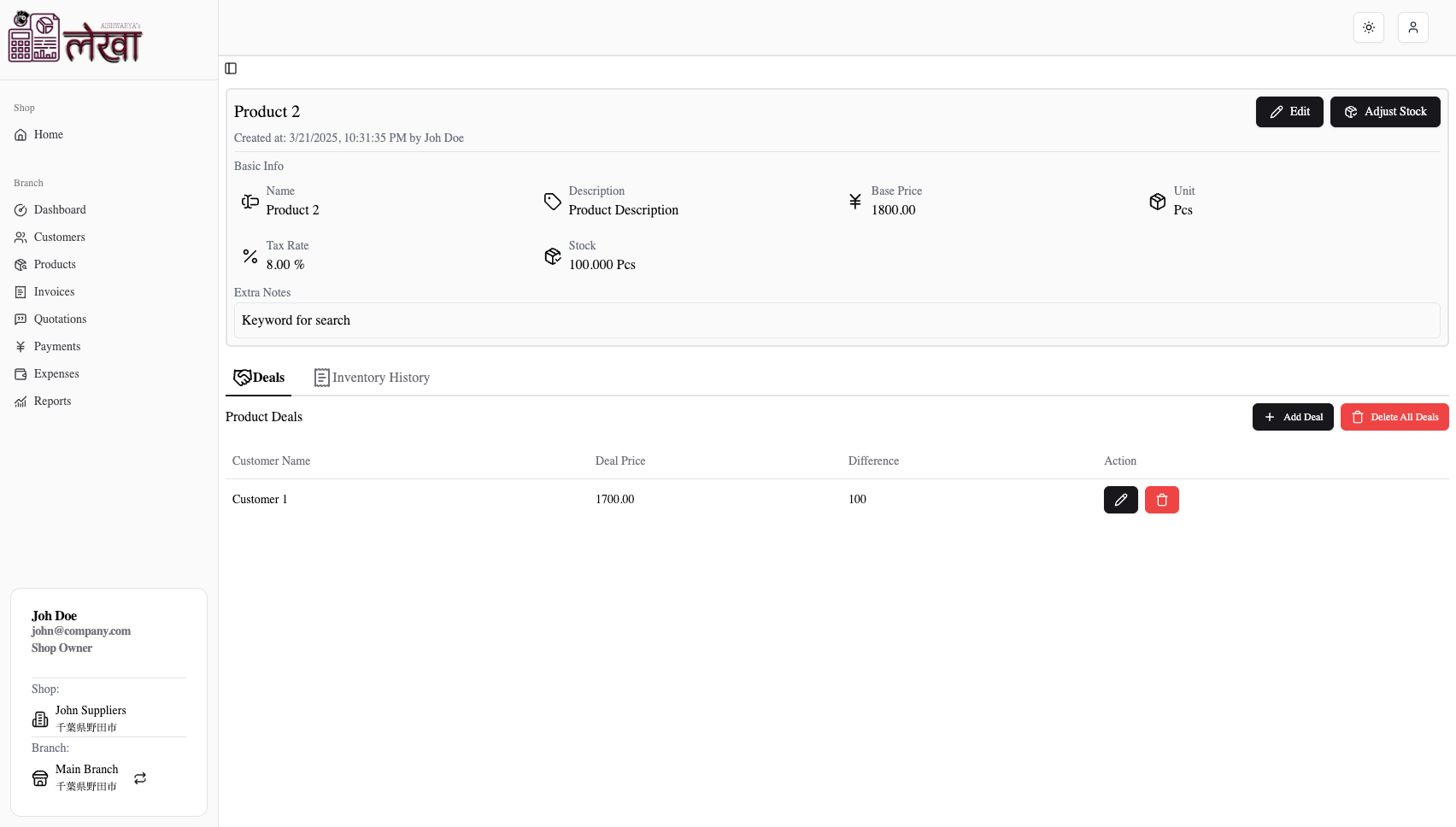This screenshot has width=1456, height=827.
Task: Open the Expenses section icon
Action: 21,373
